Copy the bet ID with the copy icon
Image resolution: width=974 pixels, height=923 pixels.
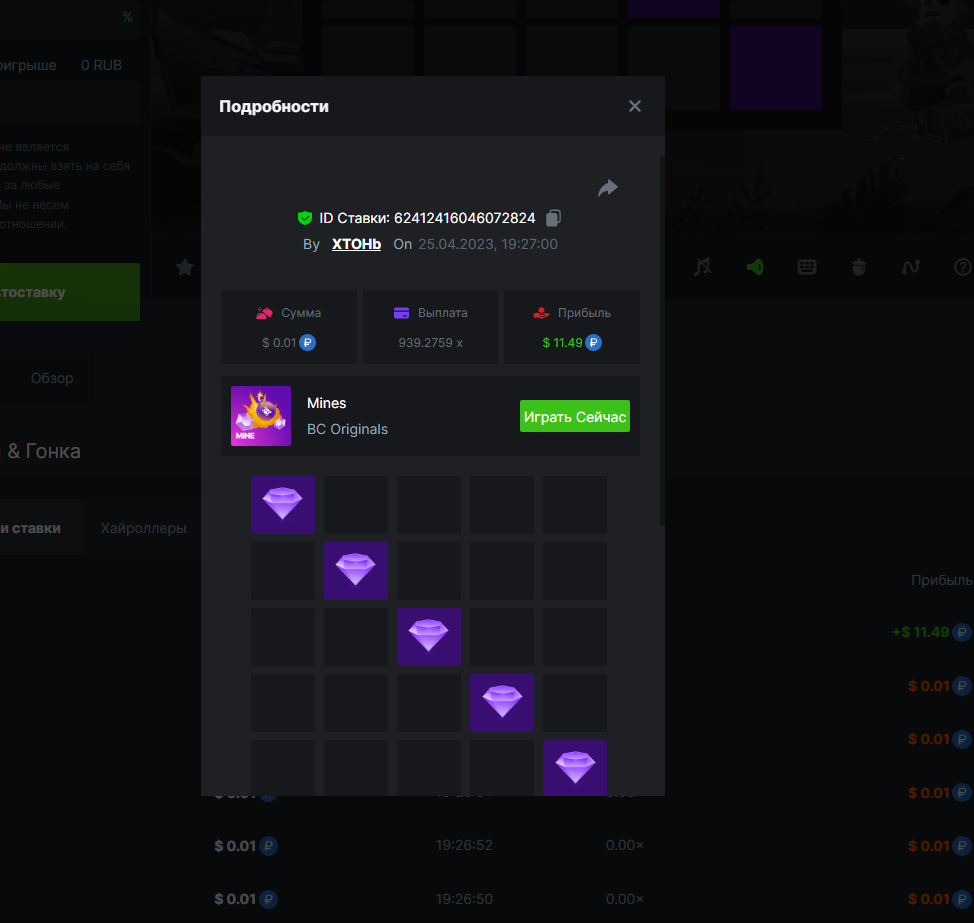coord(554,218)
